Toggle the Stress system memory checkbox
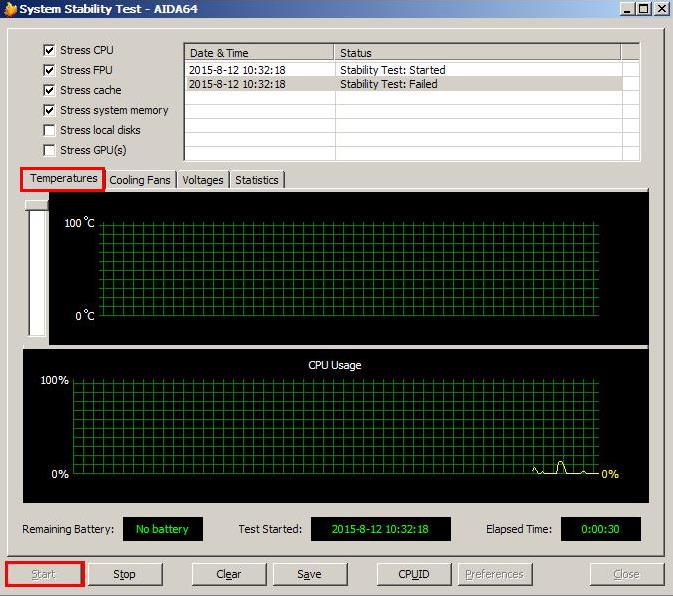Viewport: 673px width, 596px height. [x=49, y=110]
